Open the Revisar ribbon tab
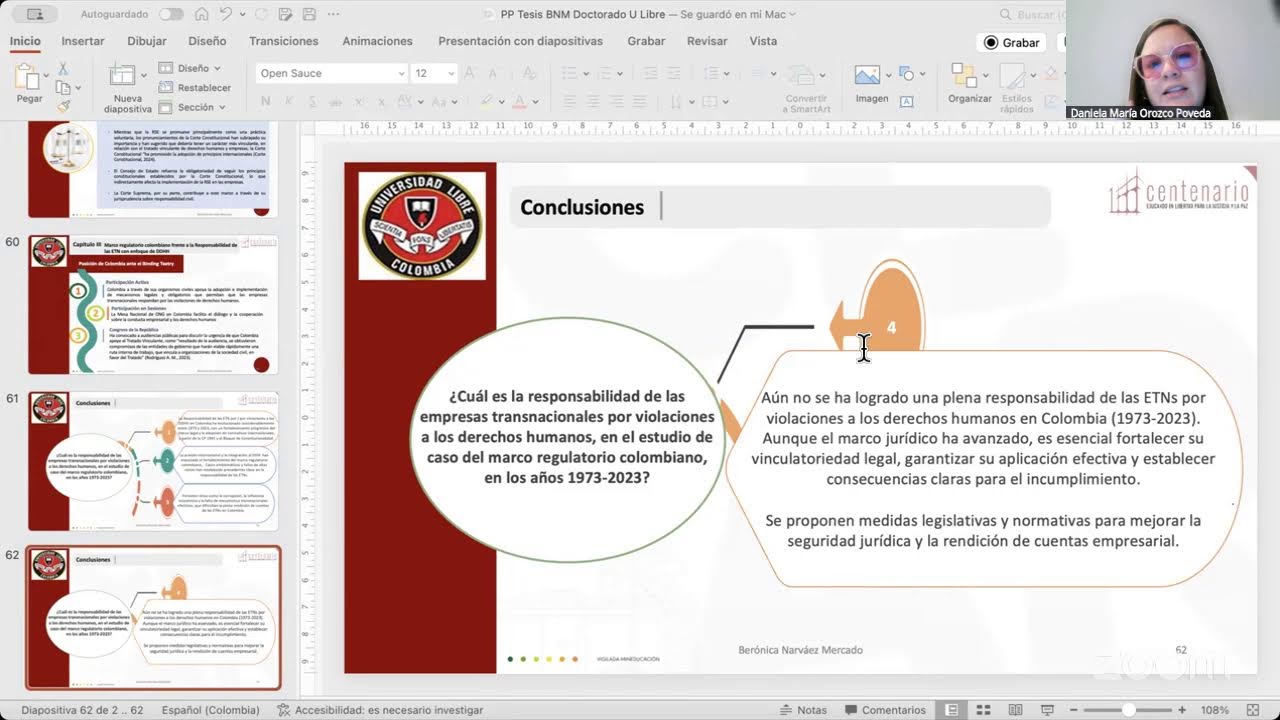Viewport: 1280px width, 720px height. click(707, 41)
